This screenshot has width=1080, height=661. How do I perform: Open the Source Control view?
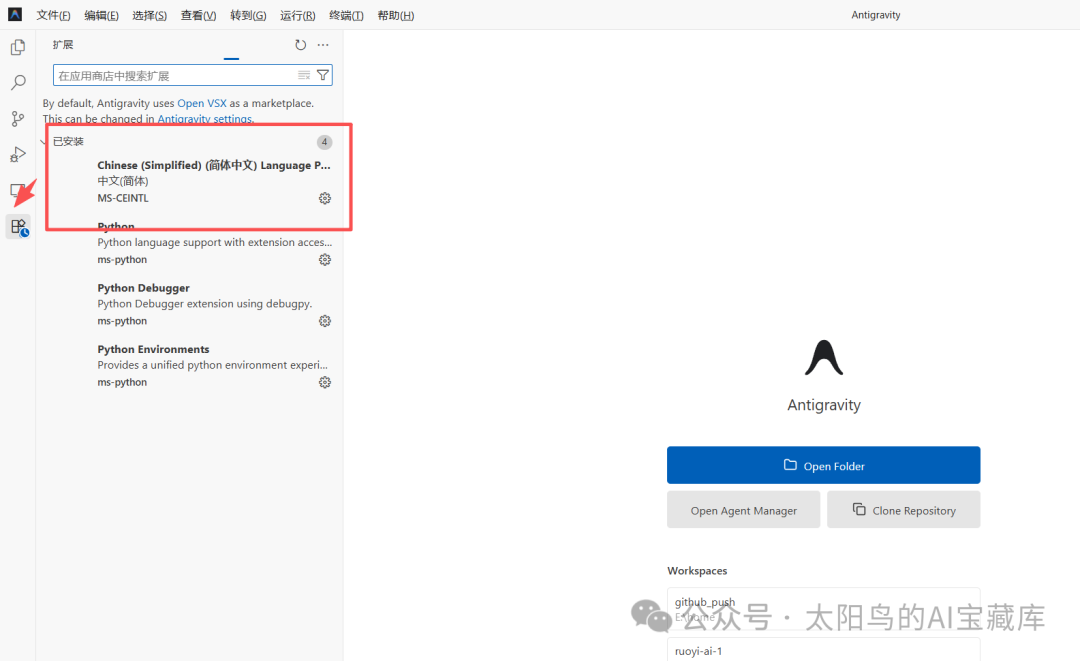18,118
